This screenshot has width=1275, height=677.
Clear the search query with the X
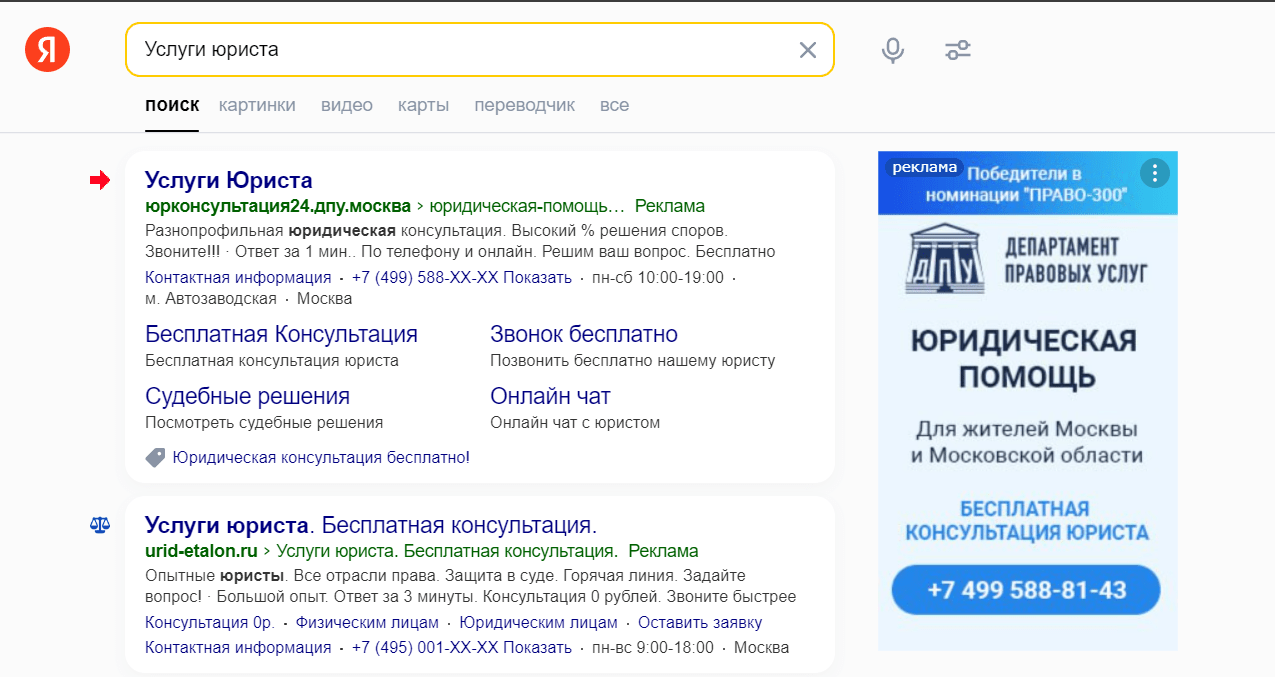(x=808, y=50)
